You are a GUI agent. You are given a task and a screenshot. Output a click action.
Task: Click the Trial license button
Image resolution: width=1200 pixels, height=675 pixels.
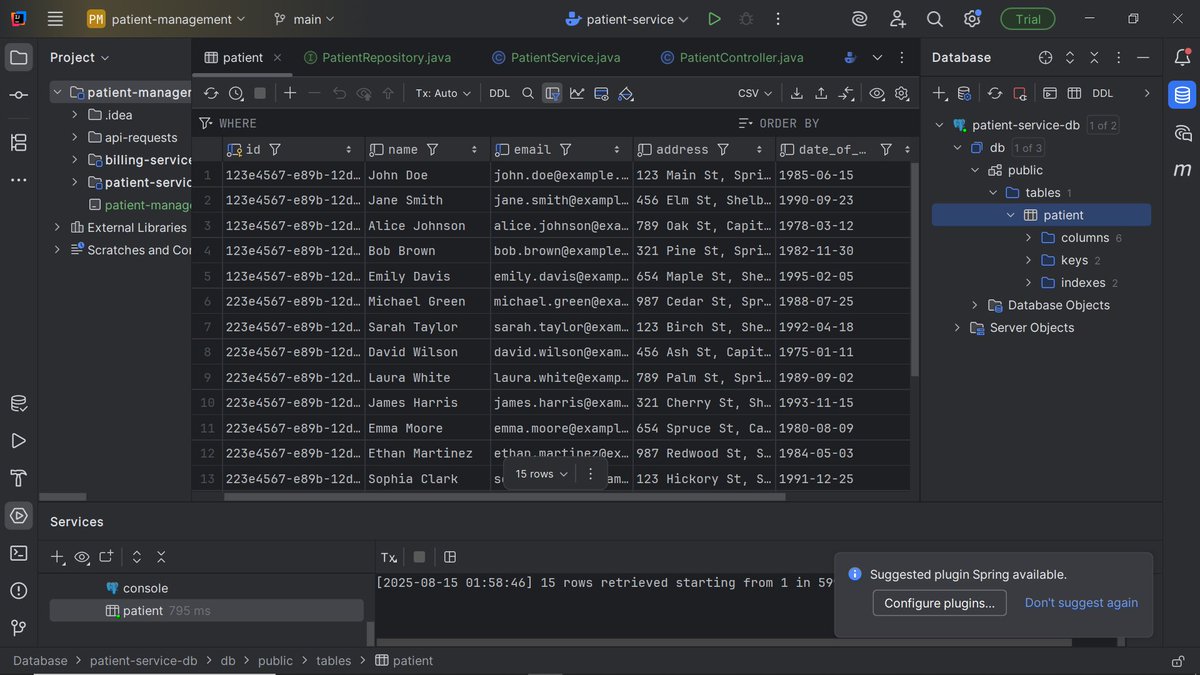1028,19
